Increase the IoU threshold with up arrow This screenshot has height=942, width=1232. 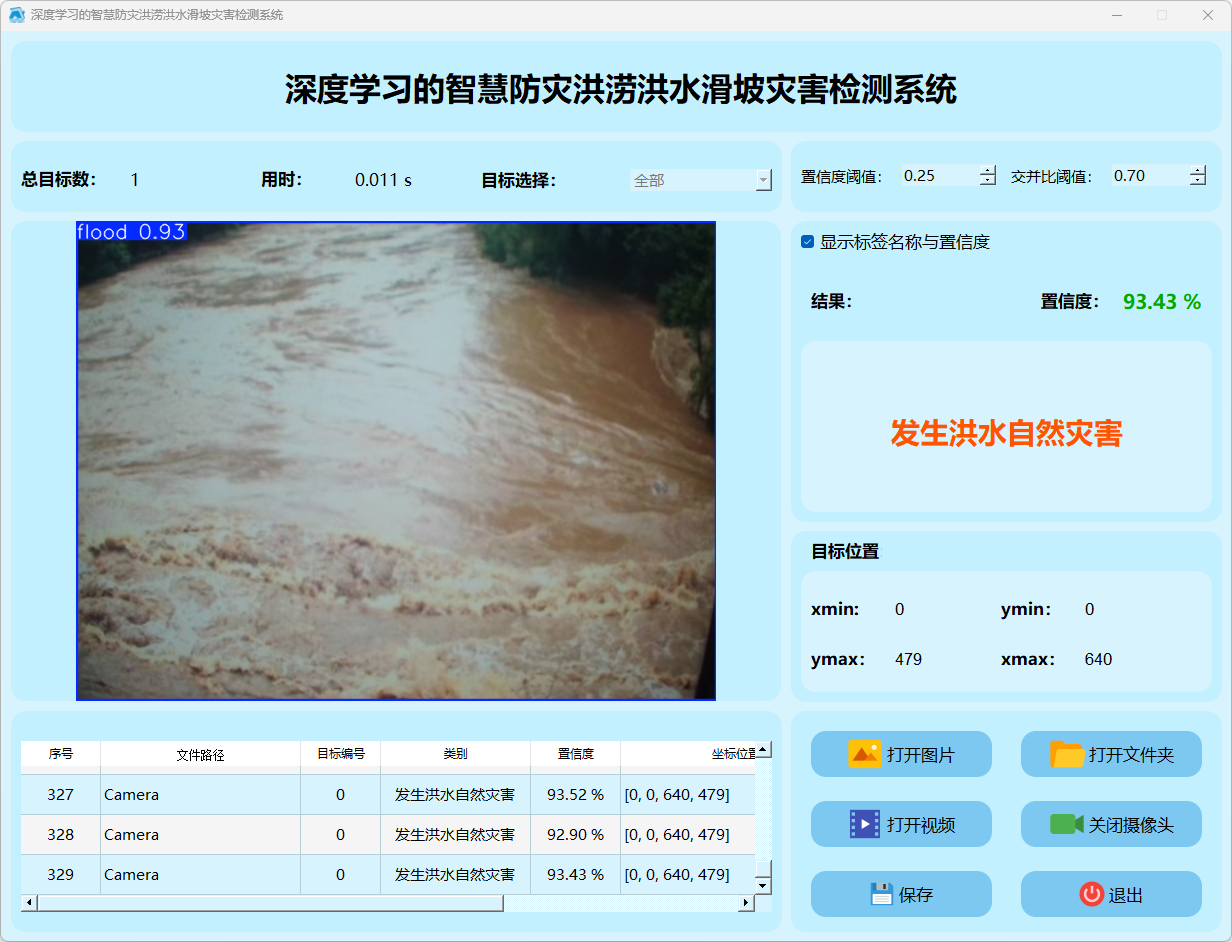tap(1198, 171)
